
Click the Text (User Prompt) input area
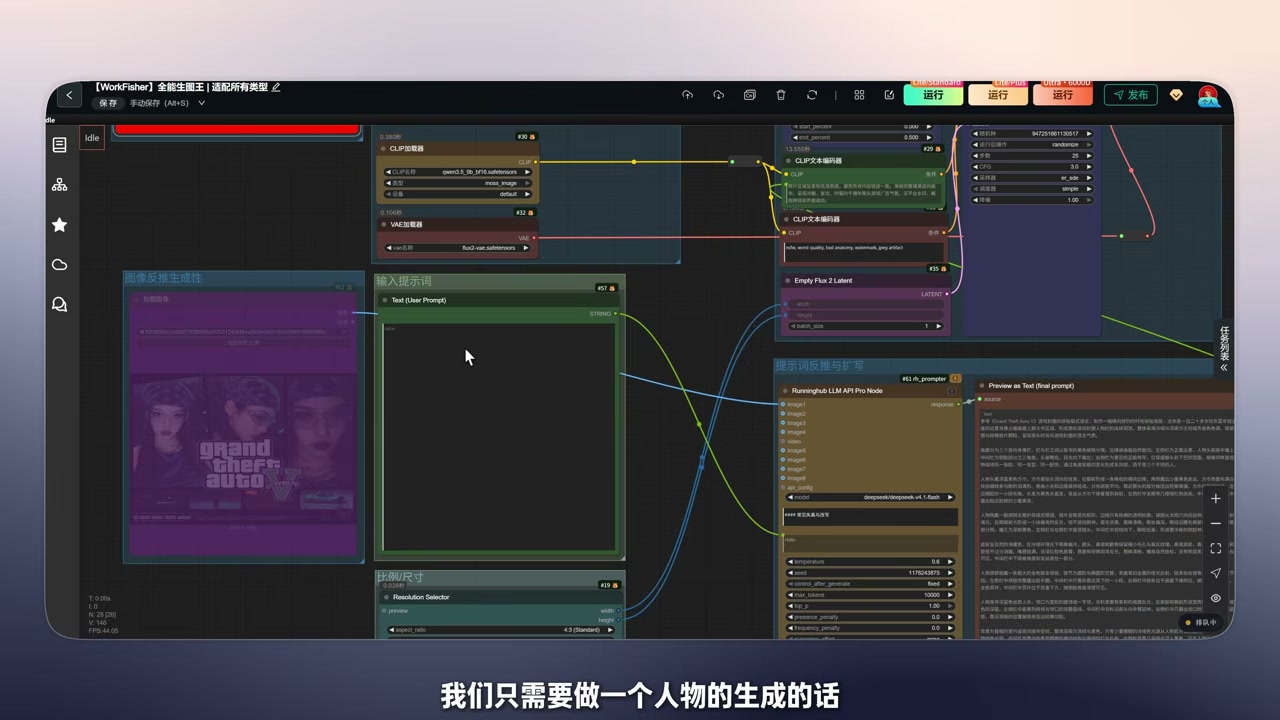pos(499,437)
